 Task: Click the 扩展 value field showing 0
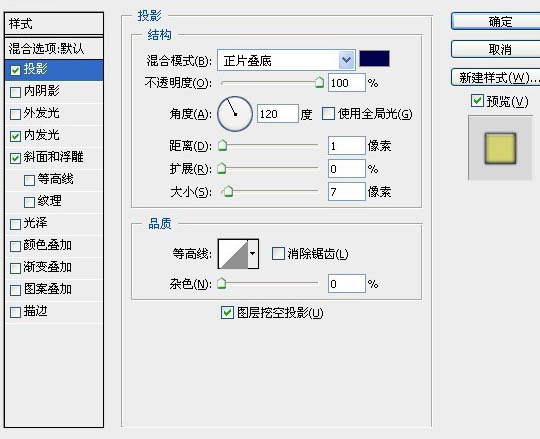pos(346,169)
